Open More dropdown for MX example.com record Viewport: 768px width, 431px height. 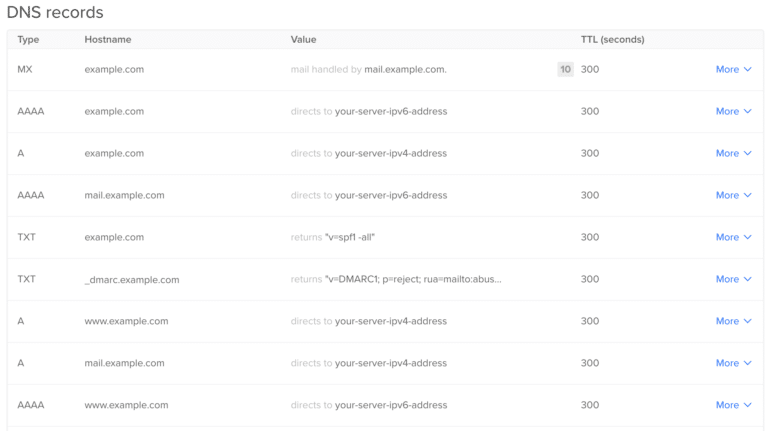pyautogui.click(x=733, y=70)
